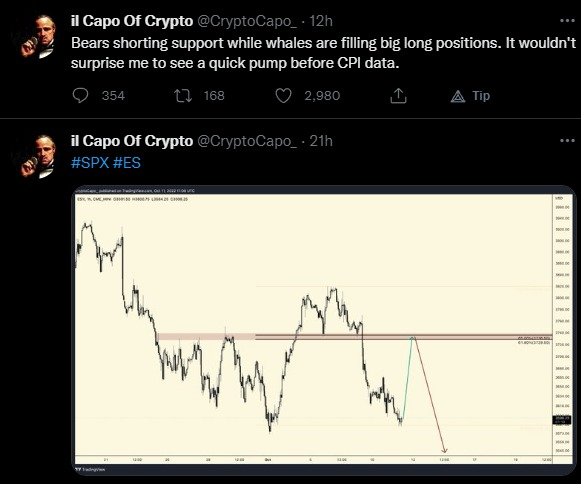Viewport: 581px width, 484px height.
Task: View the 2,980 likes count
Action: 322,96
